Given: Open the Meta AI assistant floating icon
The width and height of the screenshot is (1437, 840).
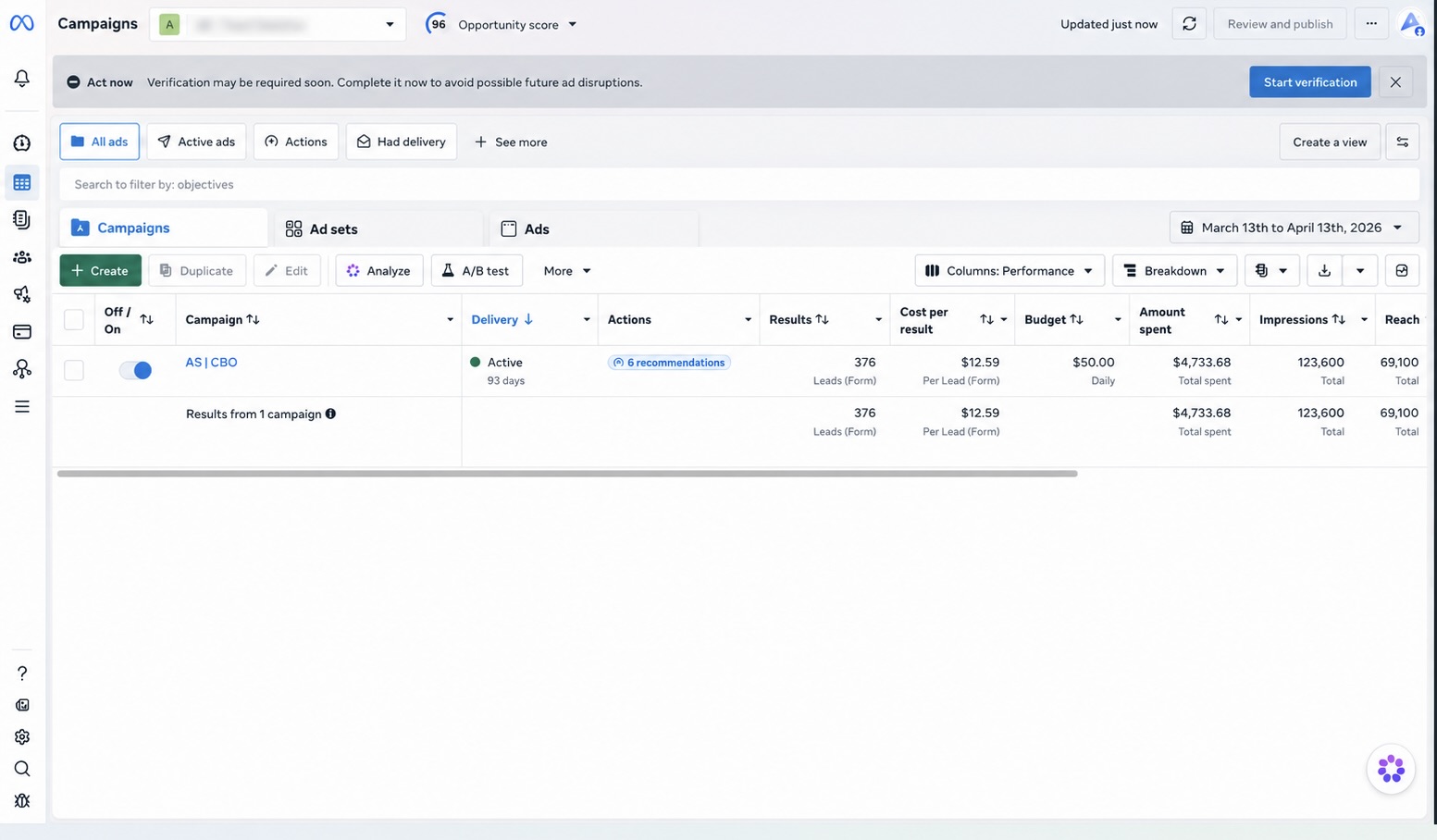Looking at the screenshot, I should point(1391,769).
